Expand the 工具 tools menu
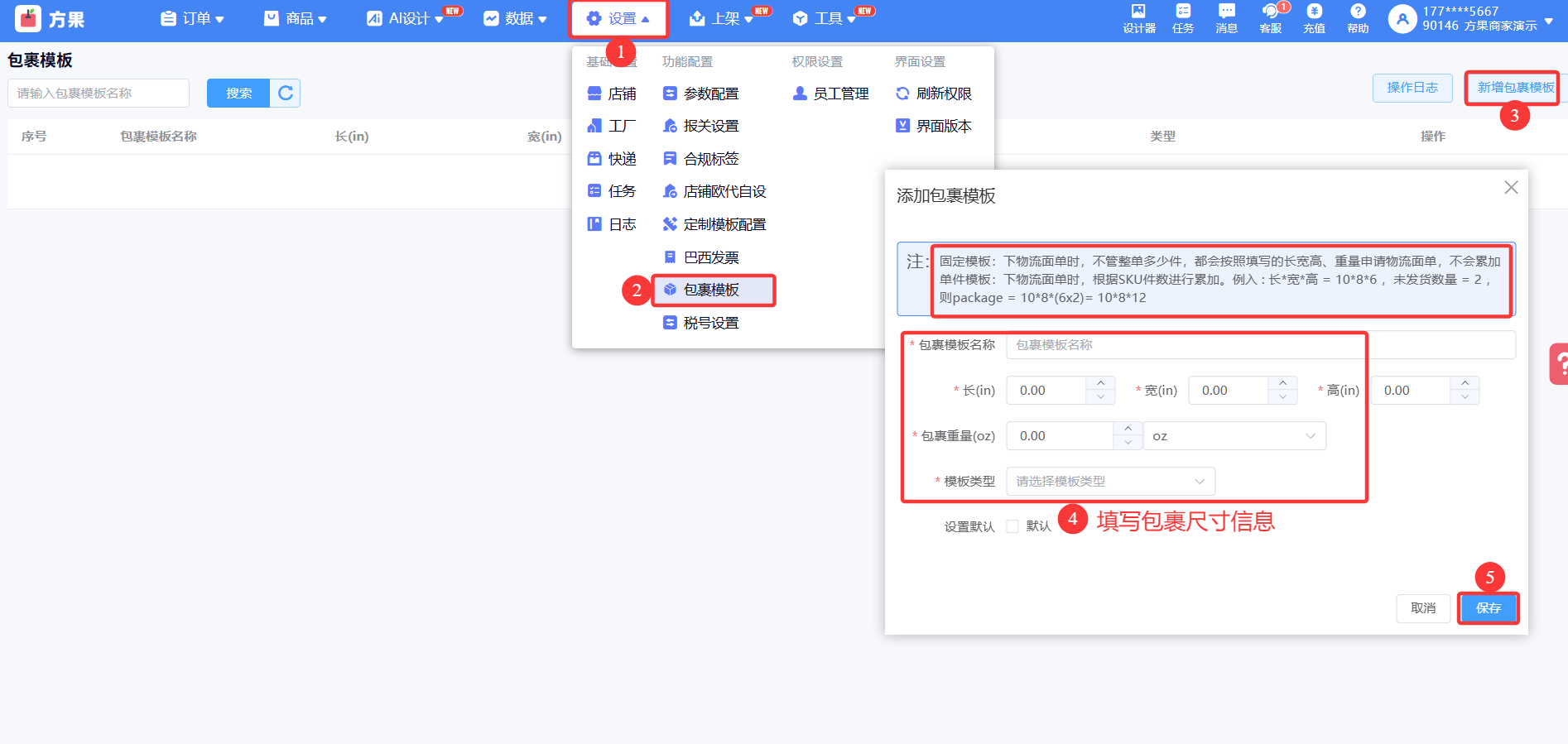 (x=824, y=19)
